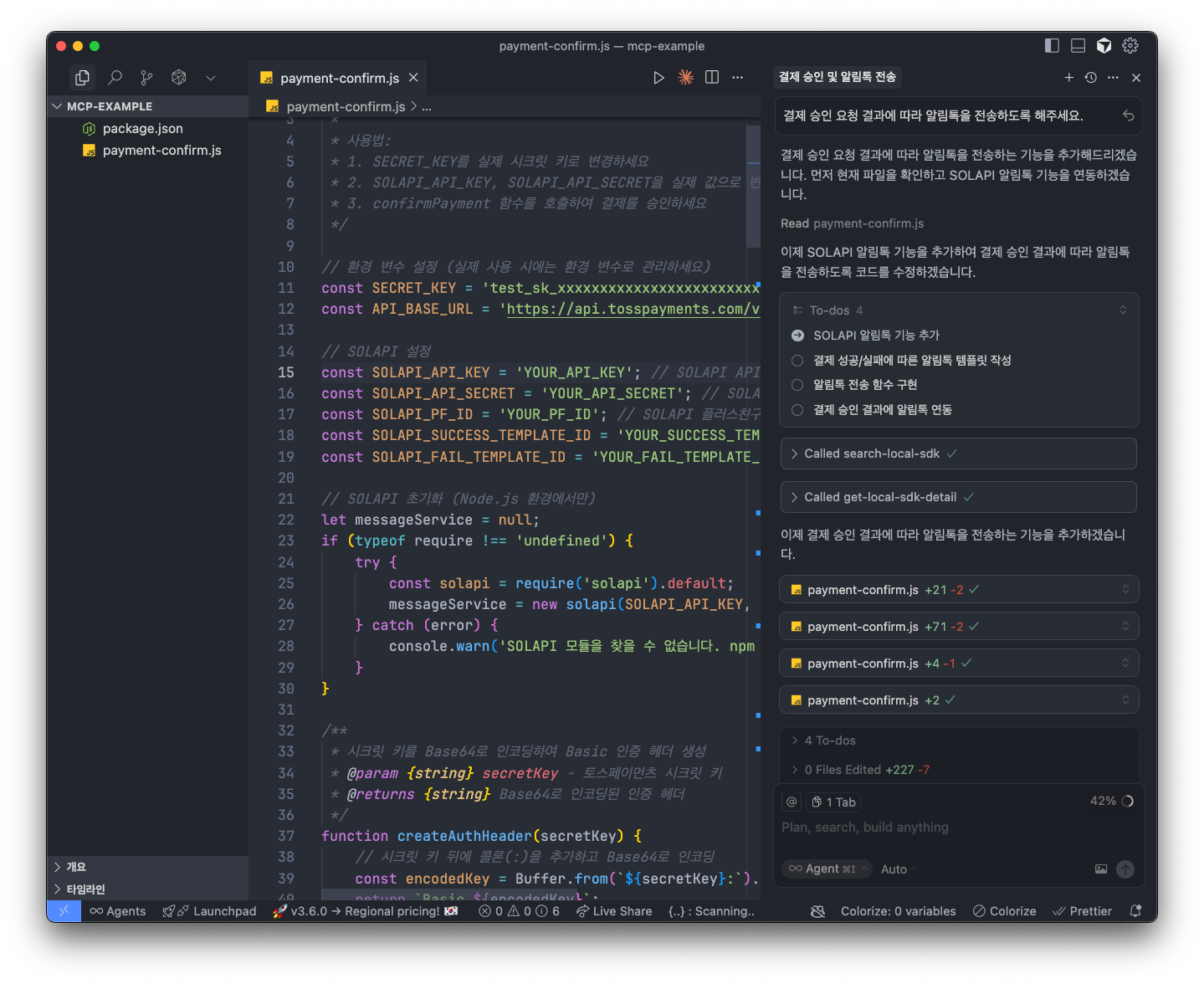Expand the 개요 outline section
The width and height of the screenshot is (1204, 984).
coord(148,867)
